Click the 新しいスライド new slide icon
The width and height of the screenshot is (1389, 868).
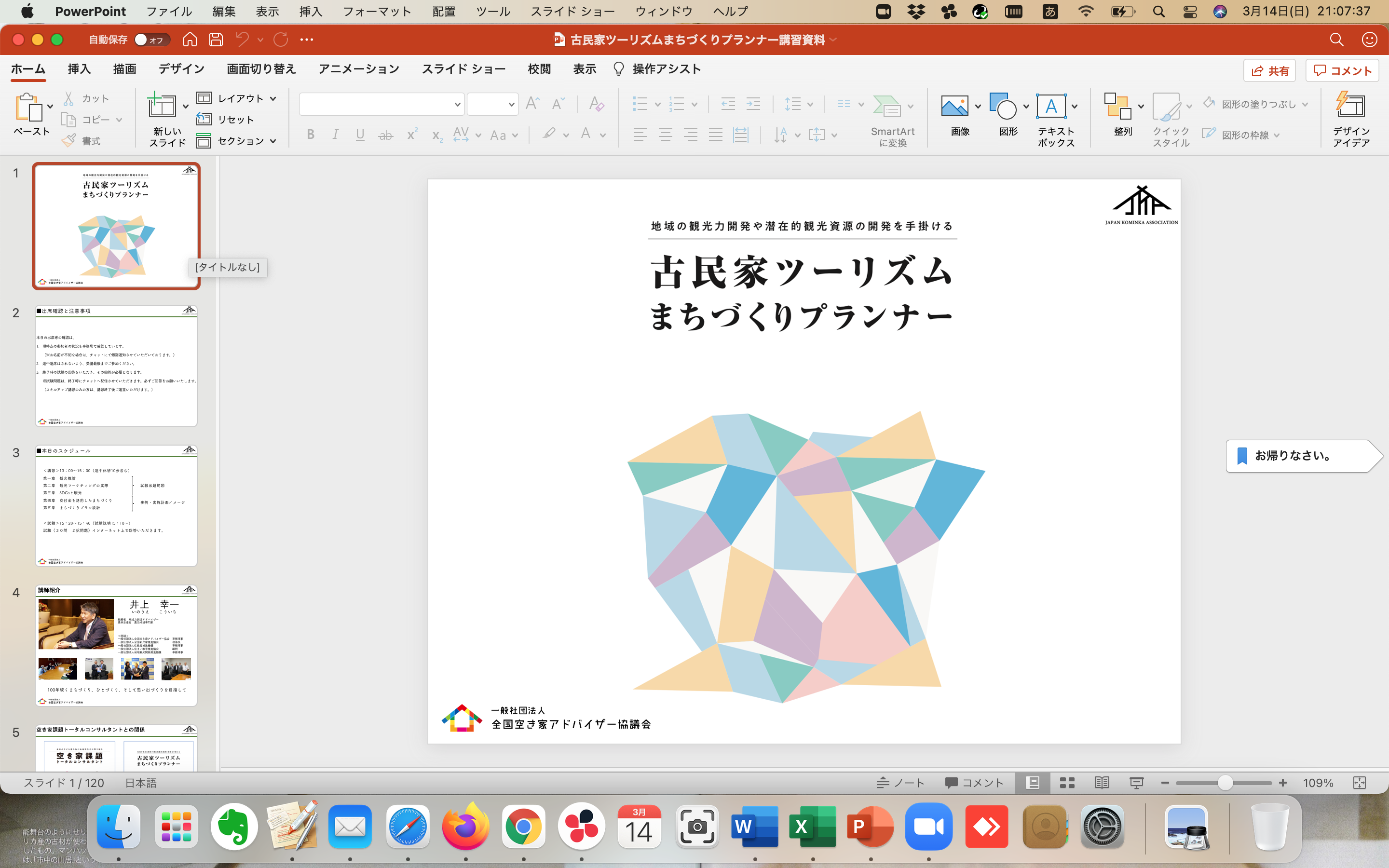click(x=162, y=106)
